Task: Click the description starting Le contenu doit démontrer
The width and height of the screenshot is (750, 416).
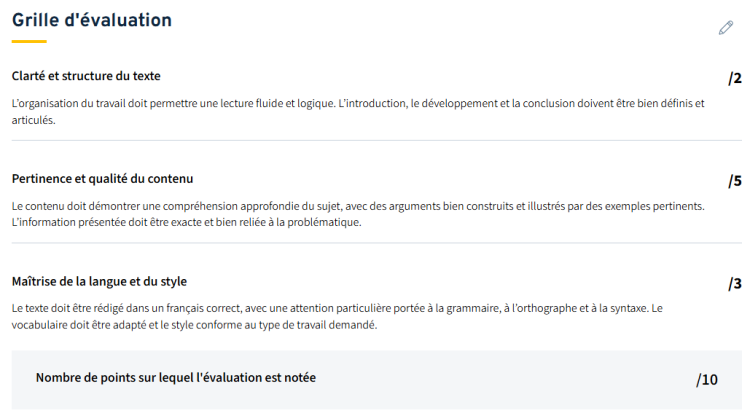Action: point(358,214)
